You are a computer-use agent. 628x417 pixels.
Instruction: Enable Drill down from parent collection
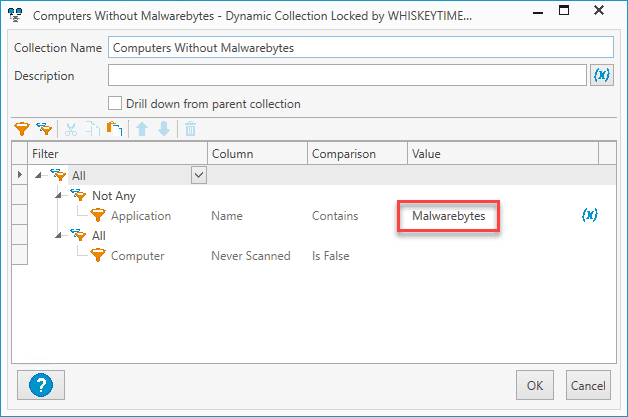[115, 103]
